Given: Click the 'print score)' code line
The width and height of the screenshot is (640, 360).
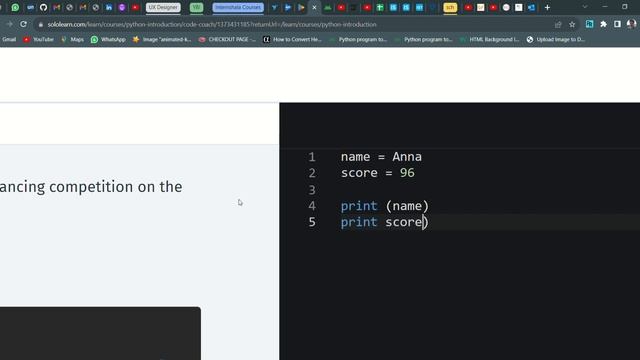Looking at the screenshot, I should pos(384,222).
